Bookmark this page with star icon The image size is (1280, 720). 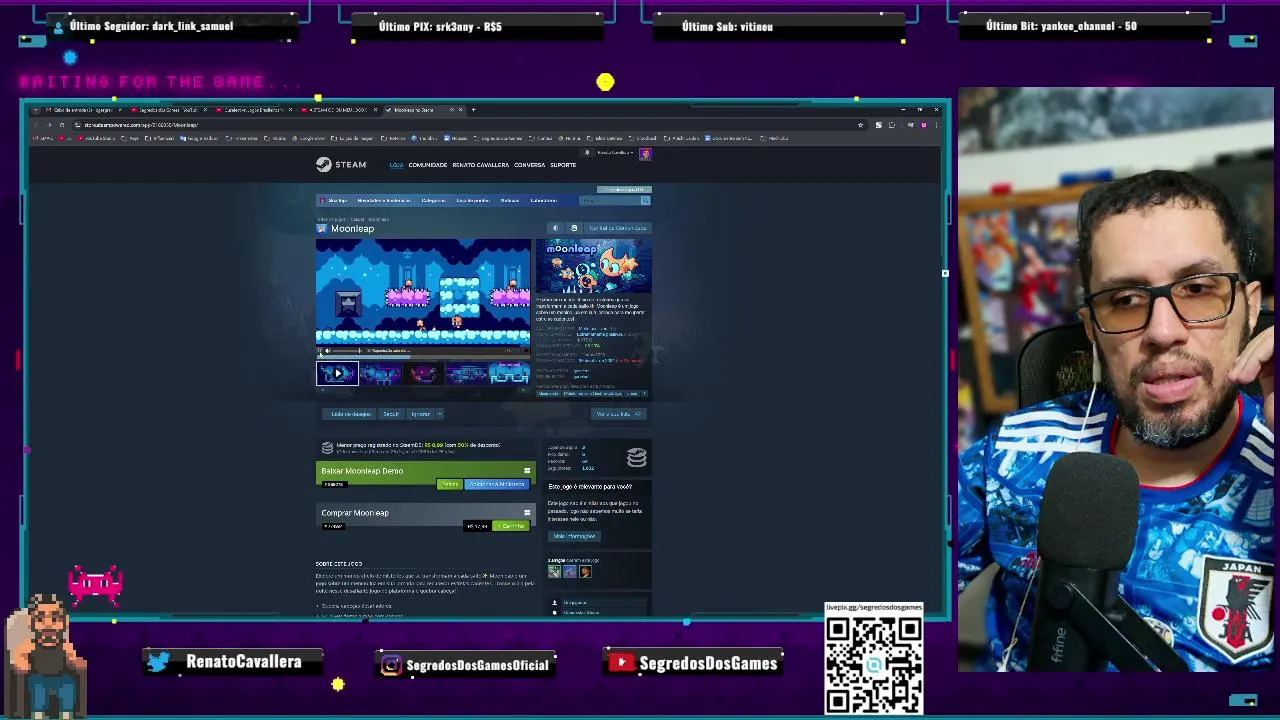pyautogui.click(x=860, y=125)
